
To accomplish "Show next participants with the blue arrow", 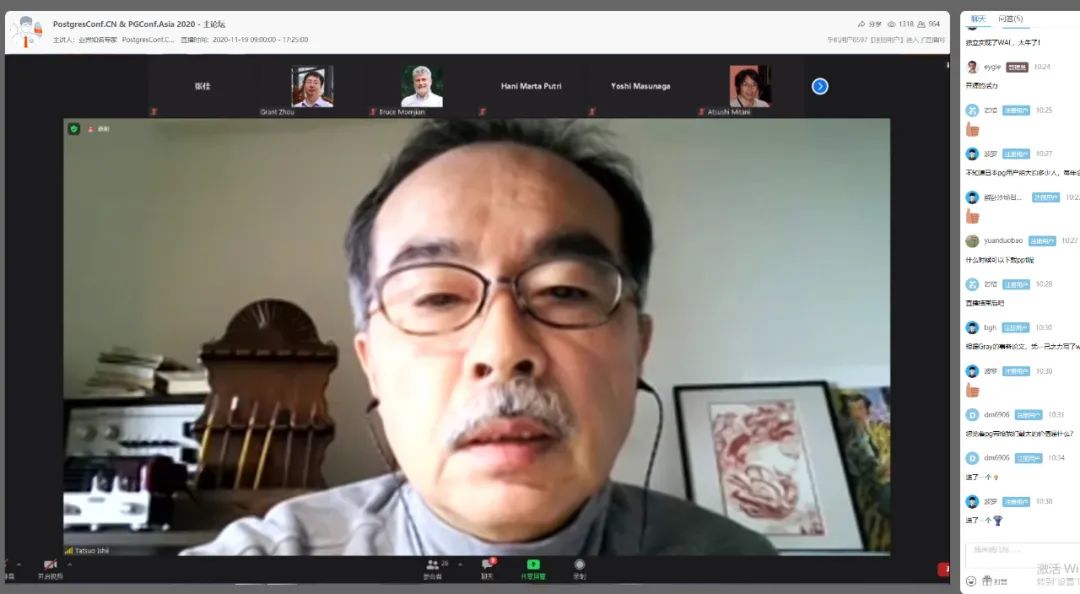I will click(820, 86).
